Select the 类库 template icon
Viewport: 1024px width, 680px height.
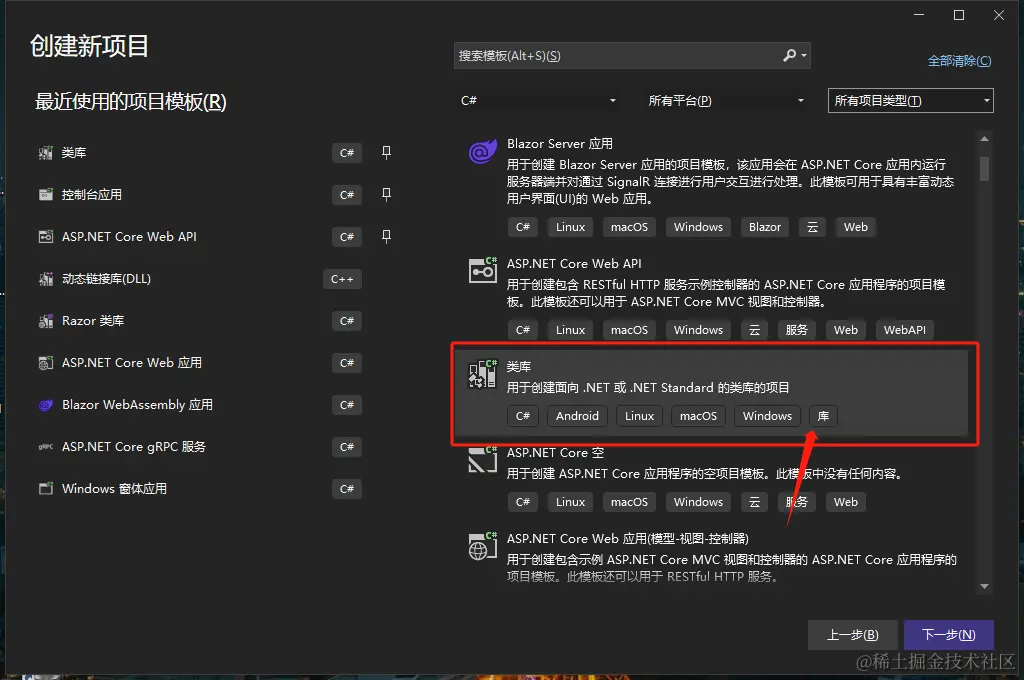coord(482,373)
